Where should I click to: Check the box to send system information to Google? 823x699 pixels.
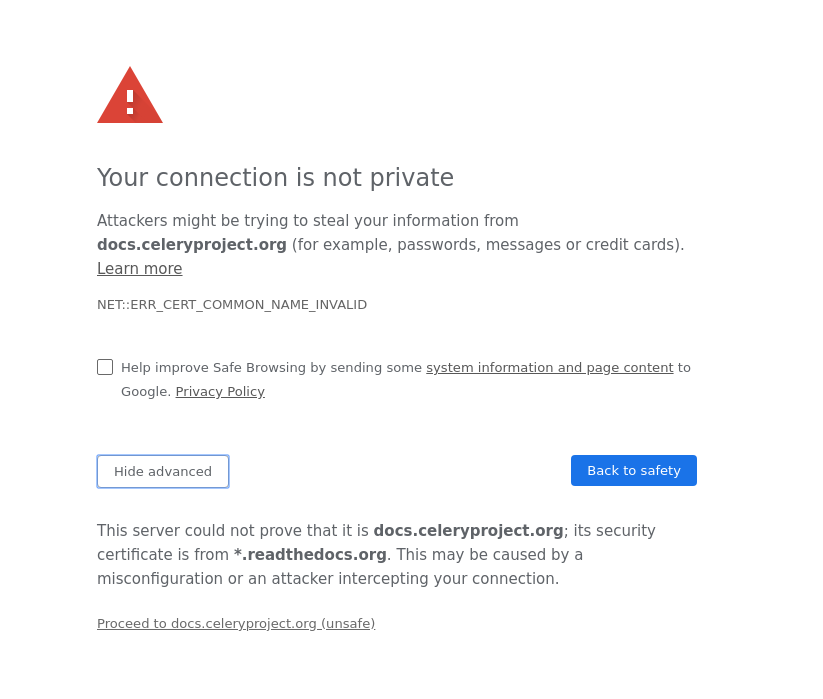[105, 367]
